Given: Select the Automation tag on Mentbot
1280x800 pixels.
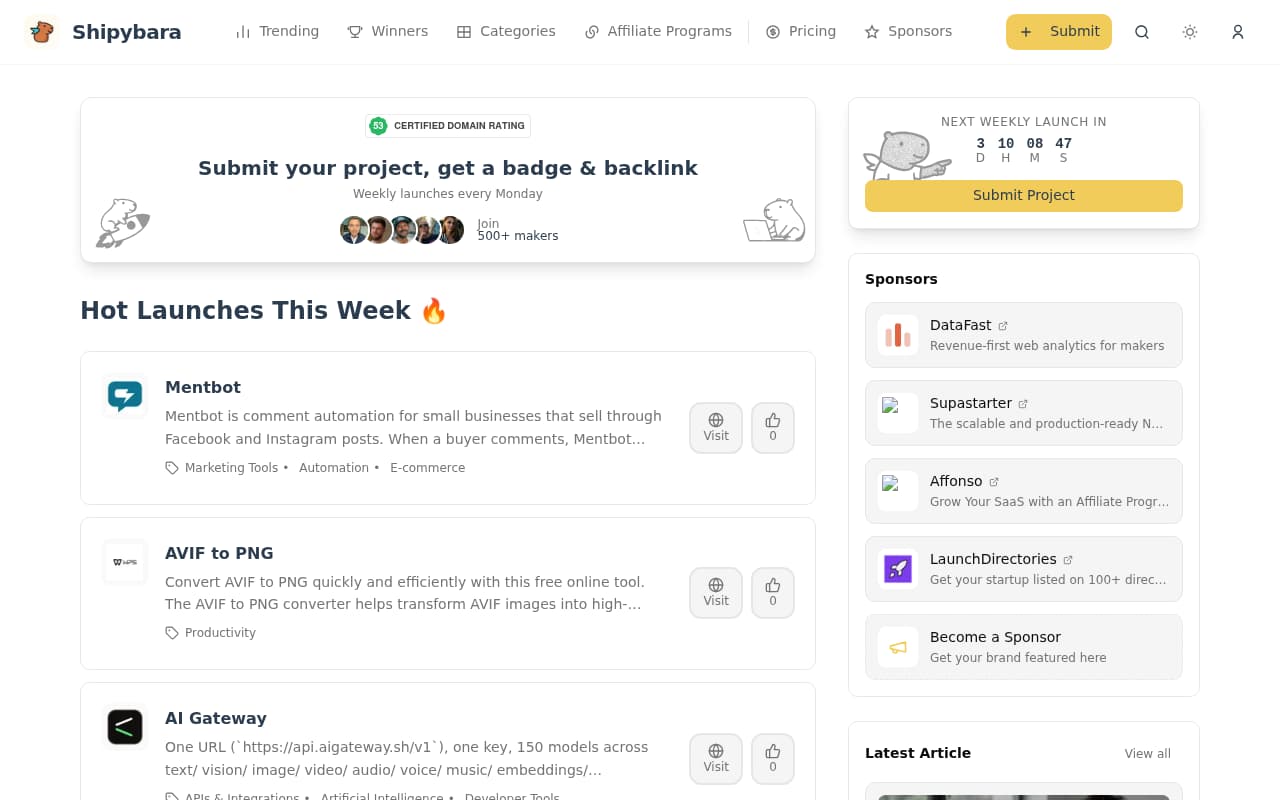Looking at the screenshot, I should pyautogui.click(x=334, y=468).
